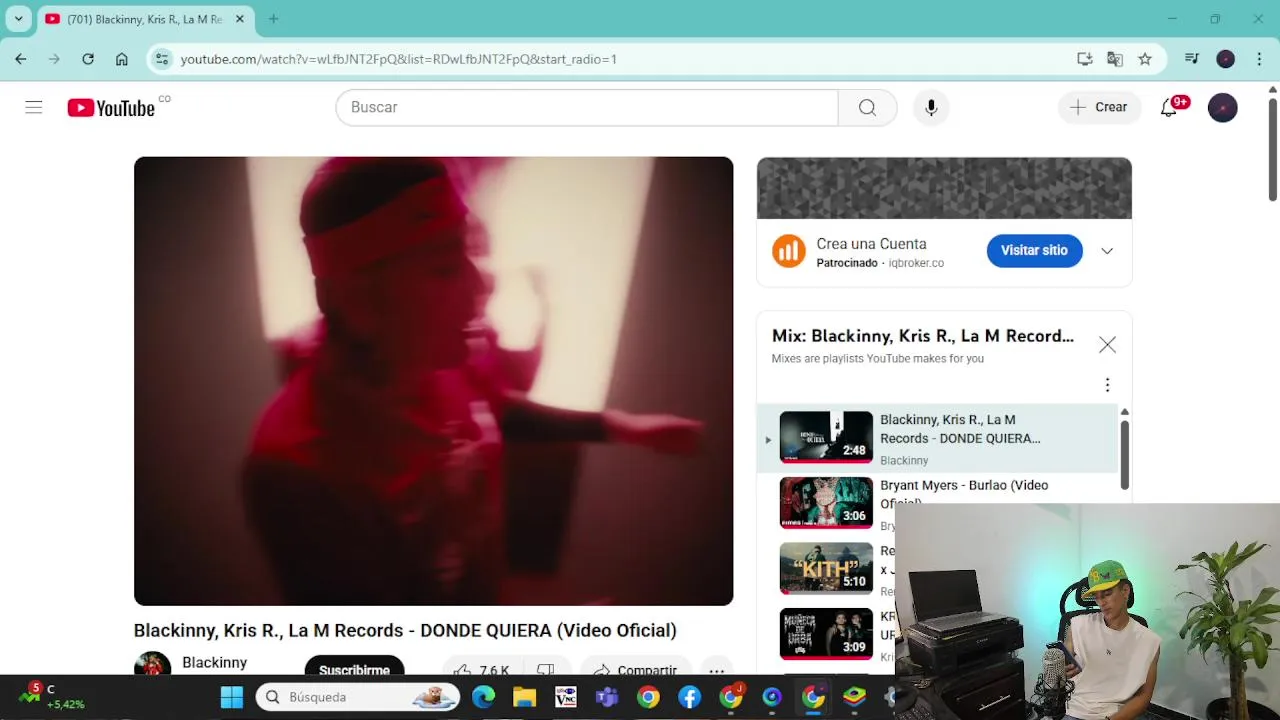Open BlueStacks icon on the taskbar
Screen dimensions: 1280x720
tap(854, 697)
